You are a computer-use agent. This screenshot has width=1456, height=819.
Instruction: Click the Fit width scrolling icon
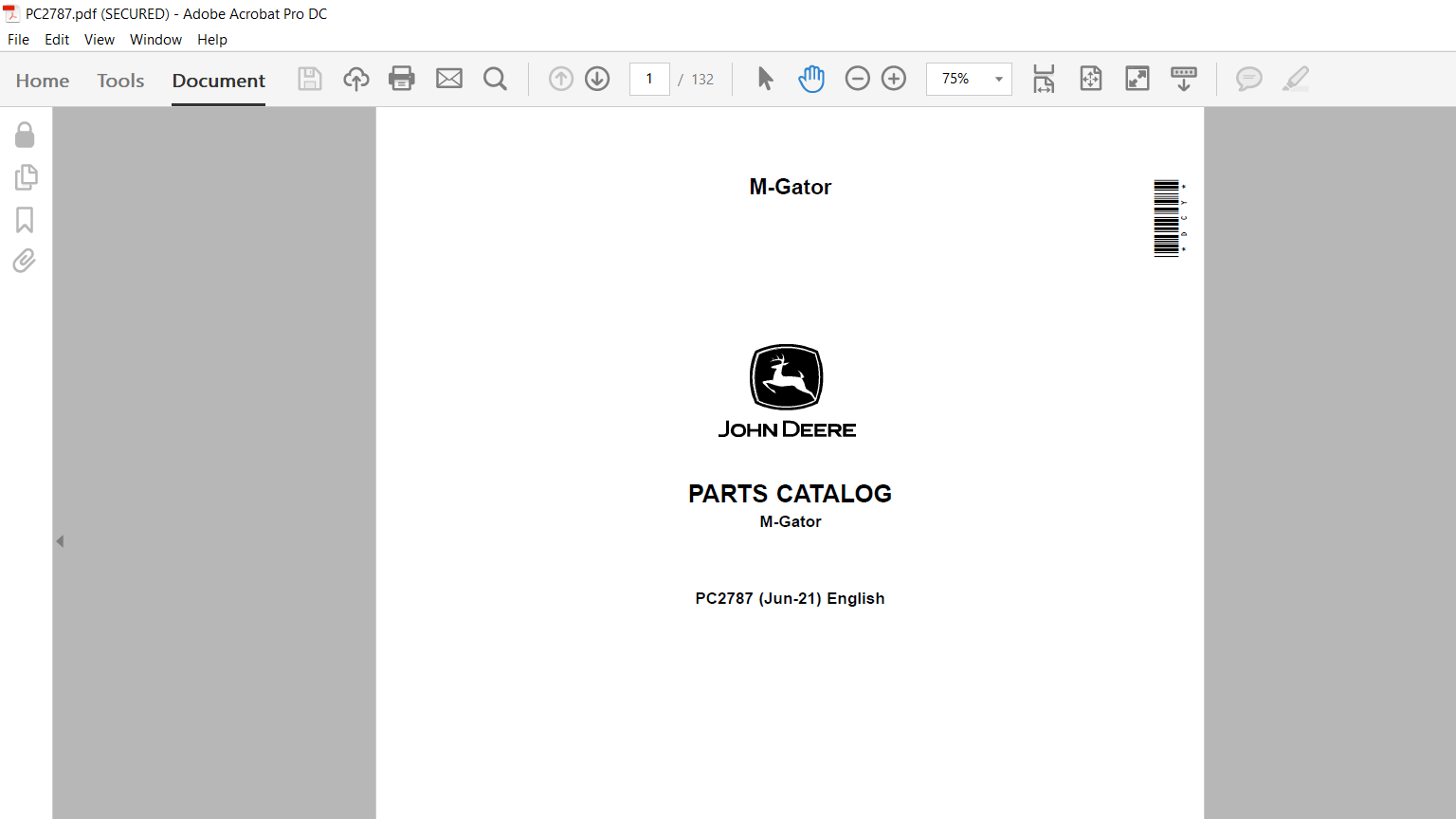coord(1044,79)
